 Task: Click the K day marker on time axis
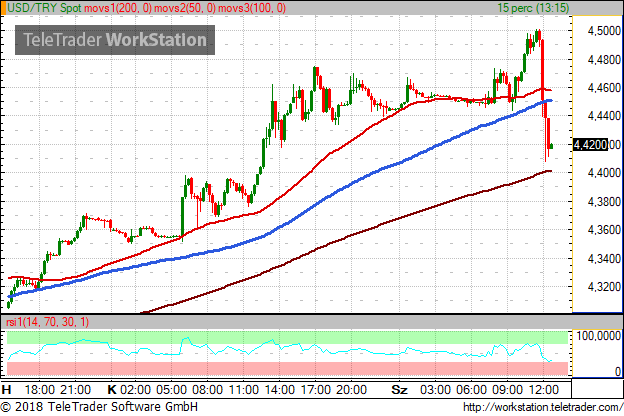click(x=112, y=389)
